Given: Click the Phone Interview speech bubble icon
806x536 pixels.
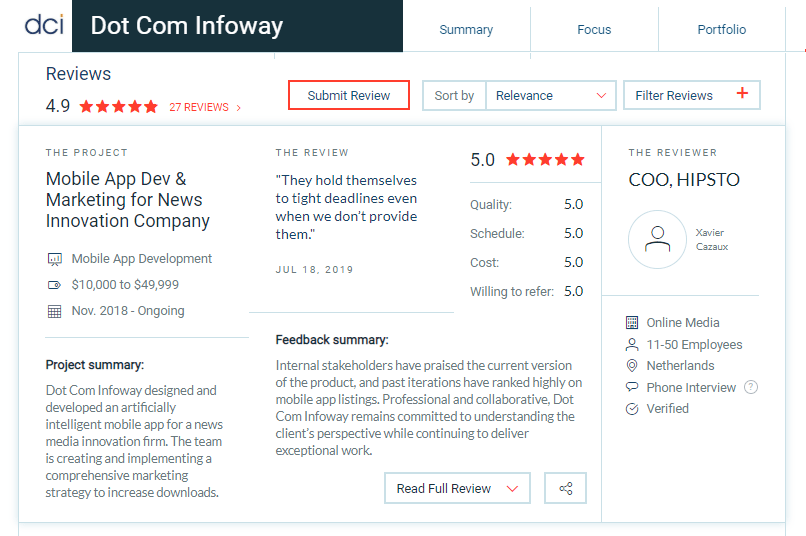Looking at the screenshot, I should (632, 387).
